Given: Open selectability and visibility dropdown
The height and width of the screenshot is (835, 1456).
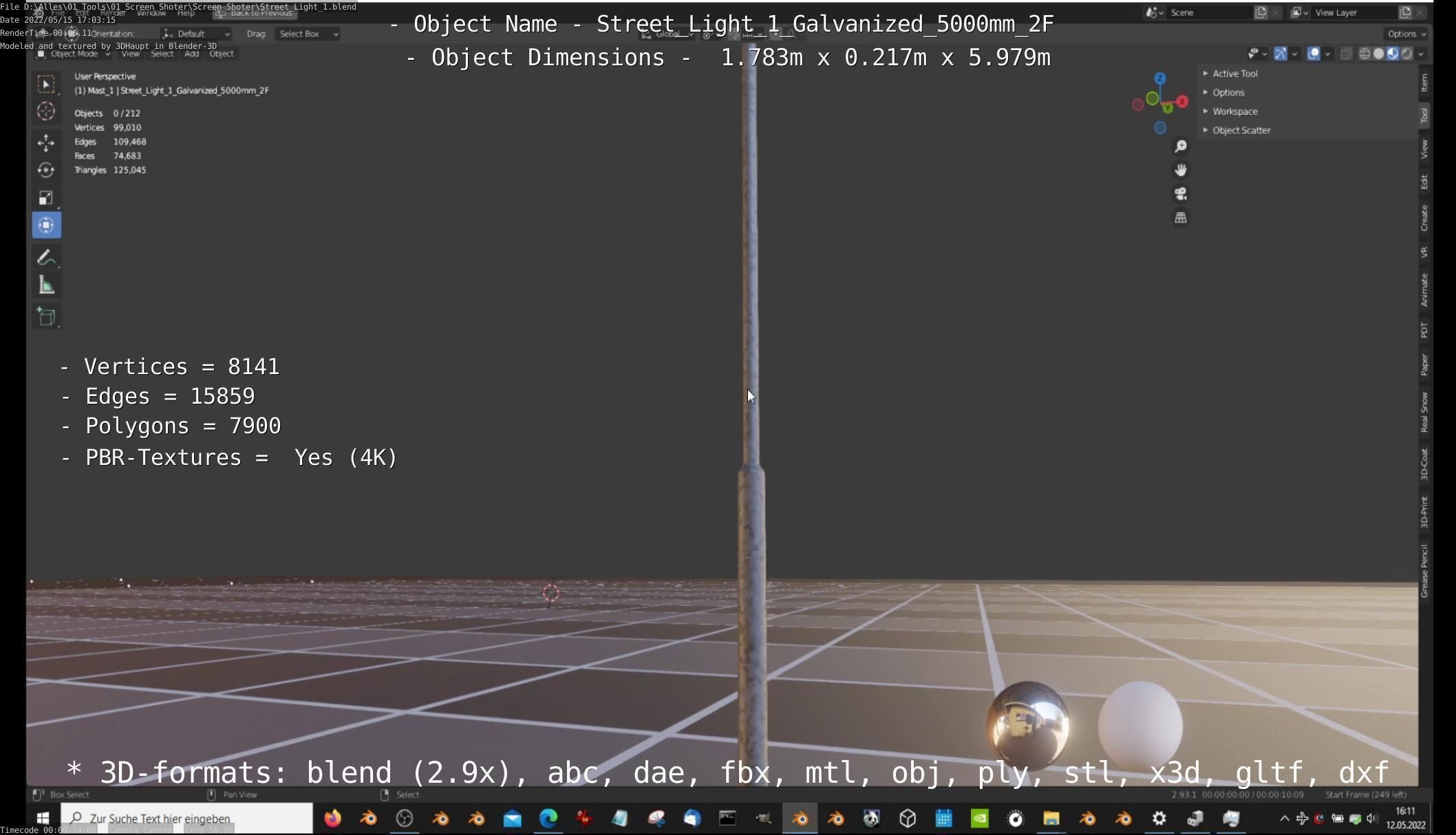Looking at the screenshot, I should (x=1257, y=54).
